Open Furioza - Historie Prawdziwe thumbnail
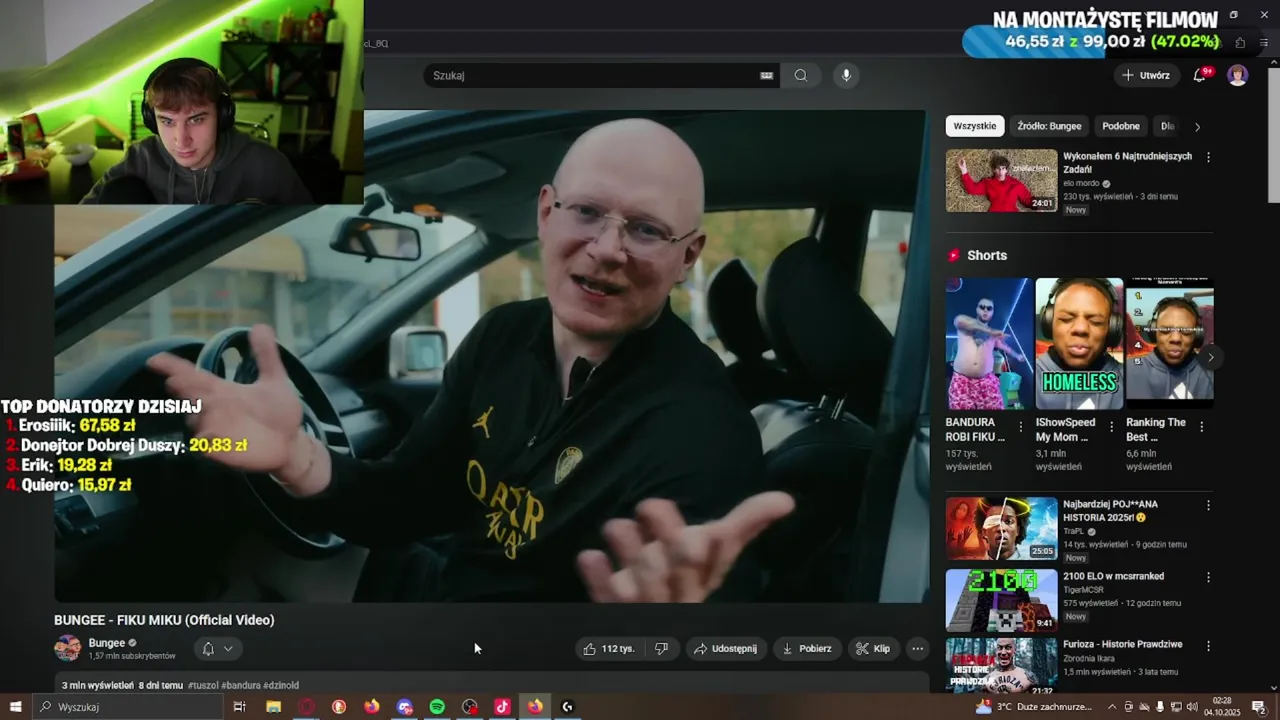The height and width of the screenshot is (720, 1280). point(1001,665)
